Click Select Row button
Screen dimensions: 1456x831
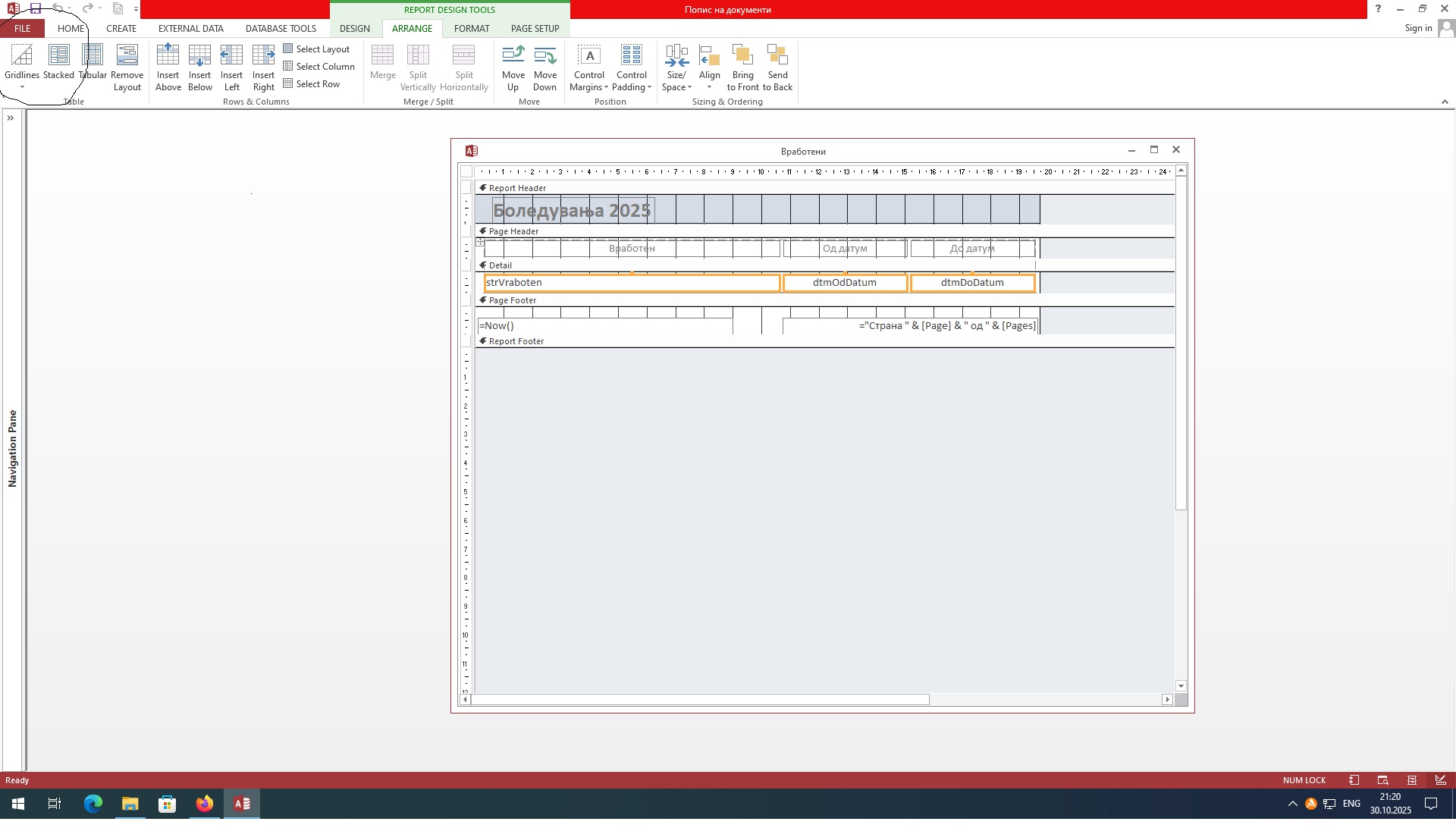[x=312, y=84]
